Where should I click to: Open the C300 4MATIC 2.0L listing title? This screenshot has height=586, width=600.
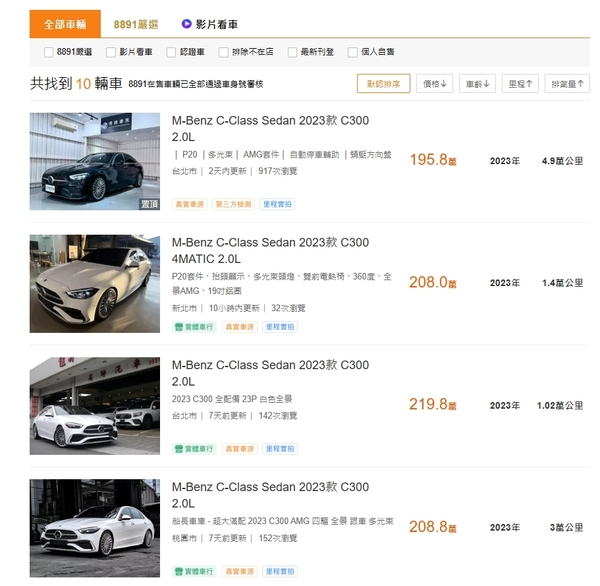click(270, 250)
